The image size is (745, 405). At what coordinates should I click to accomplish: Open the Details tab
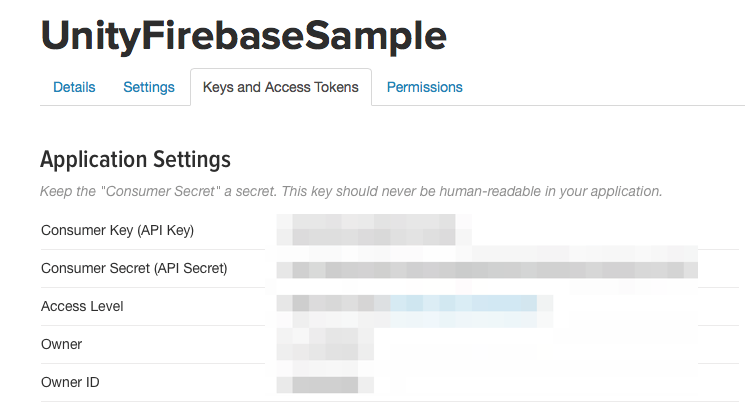(x=74, y=87)
